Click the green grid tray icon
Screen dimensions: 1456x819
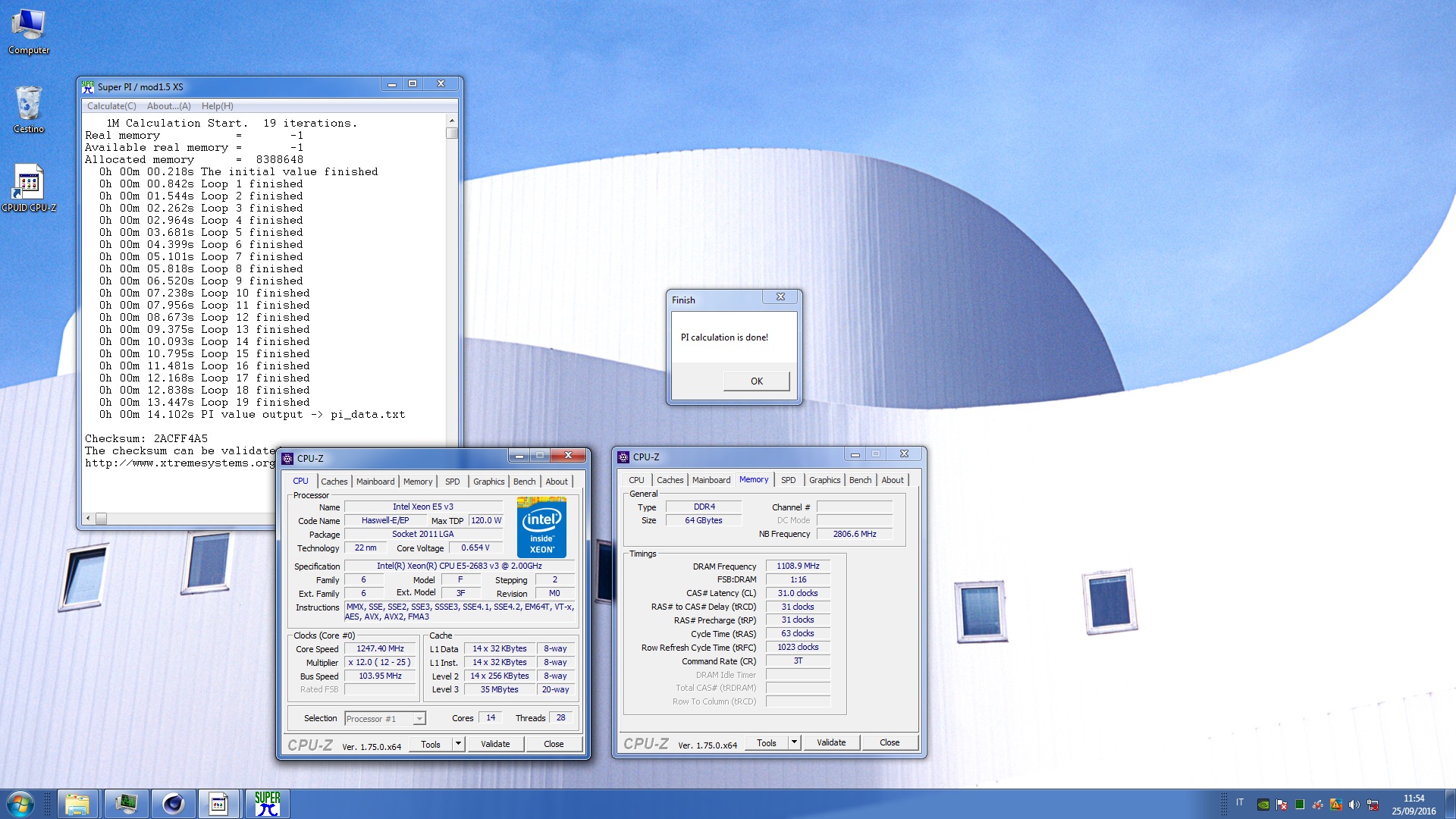tap(1300, 805)
